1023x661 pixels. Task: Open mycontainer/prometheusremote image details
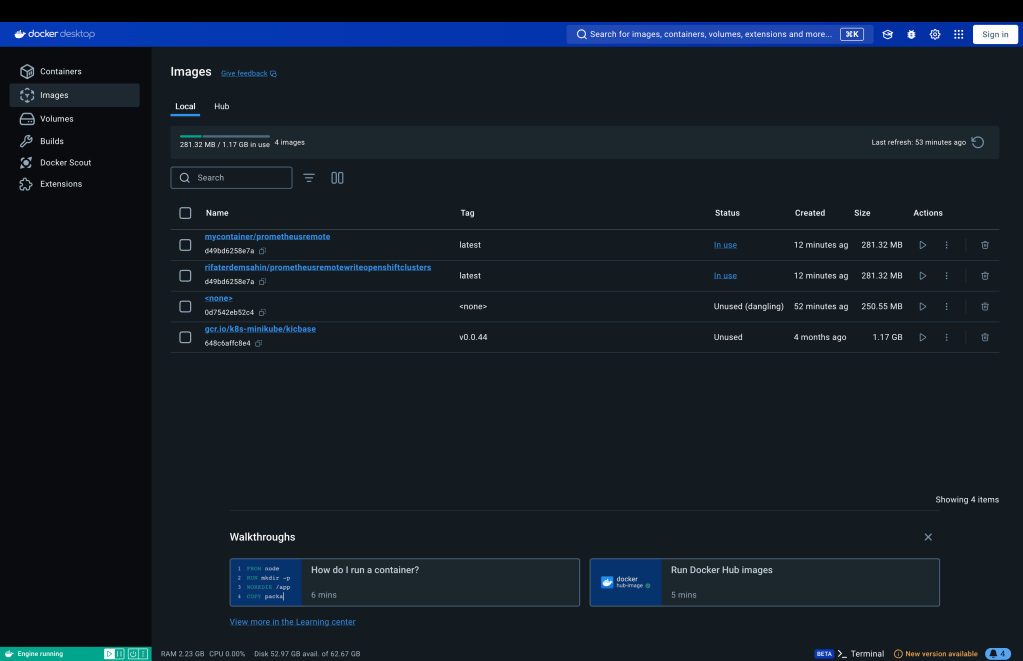click(x=267, y=237)
